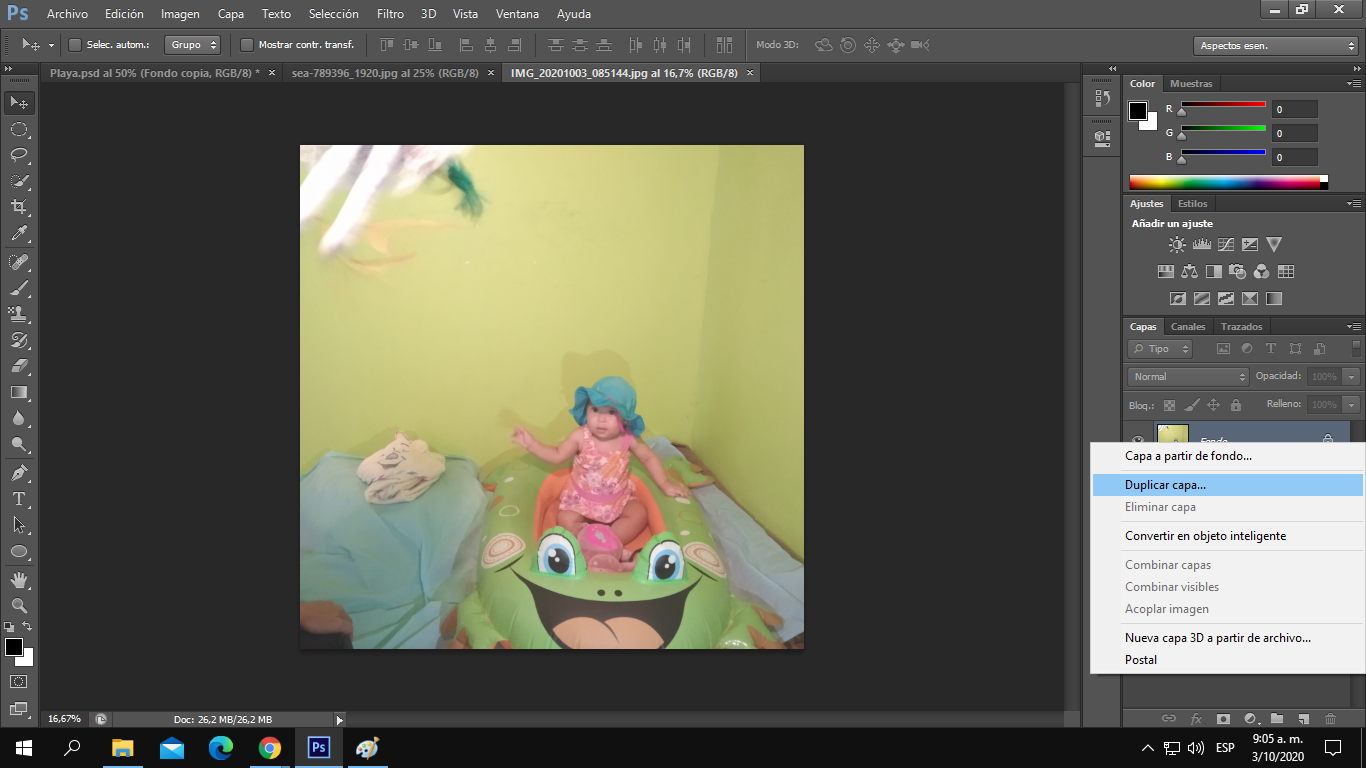Image resolution: width=1366 pixels, height=768 pixels.
Task: Add a Color Balance adjustment
Action: [x=1189, y=271]
